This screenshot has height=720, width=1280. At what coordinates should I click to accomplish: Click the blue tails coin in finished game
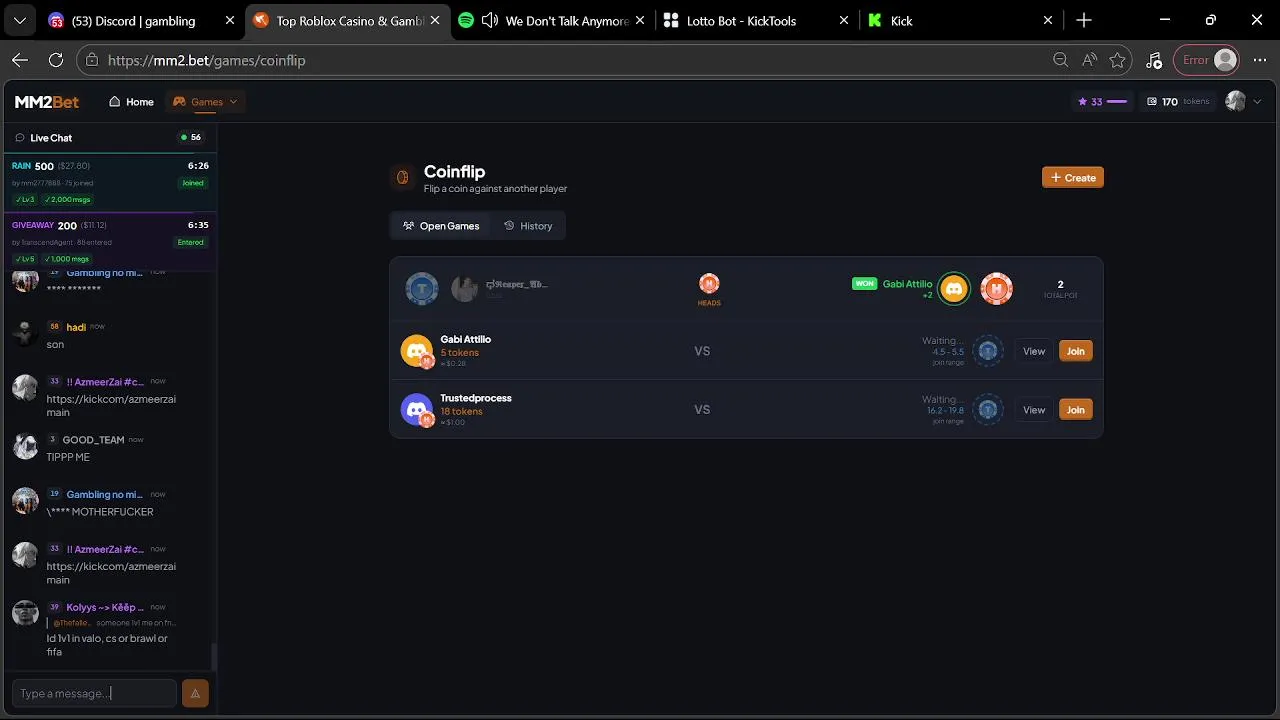pyautogui.click(x=422, y=289)
